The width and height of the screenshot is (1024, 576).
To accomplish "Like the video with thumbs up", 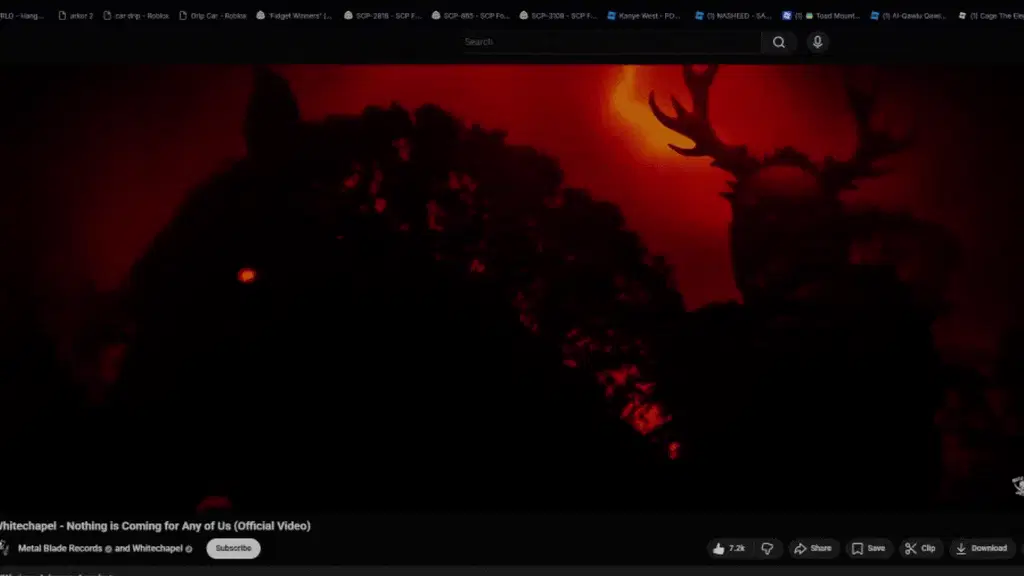I will click(729, 549).
